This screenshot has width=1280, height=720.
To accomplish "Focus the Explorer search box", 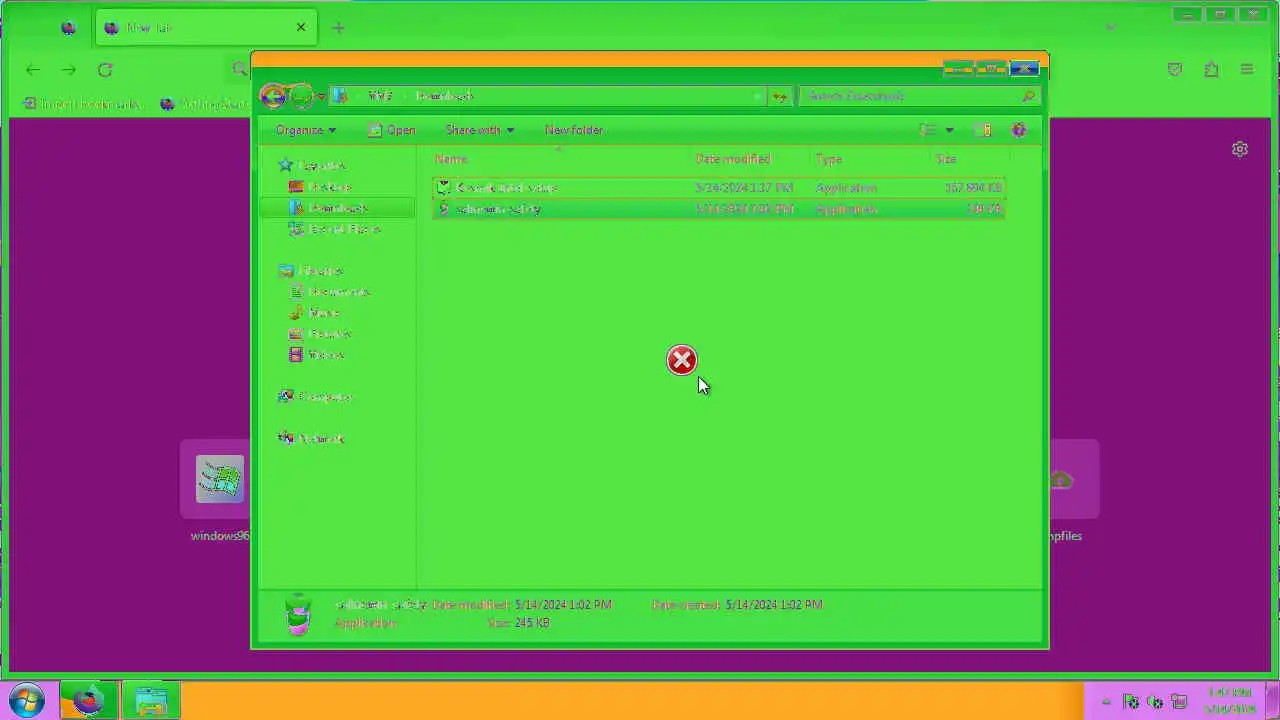I will 920,96.
